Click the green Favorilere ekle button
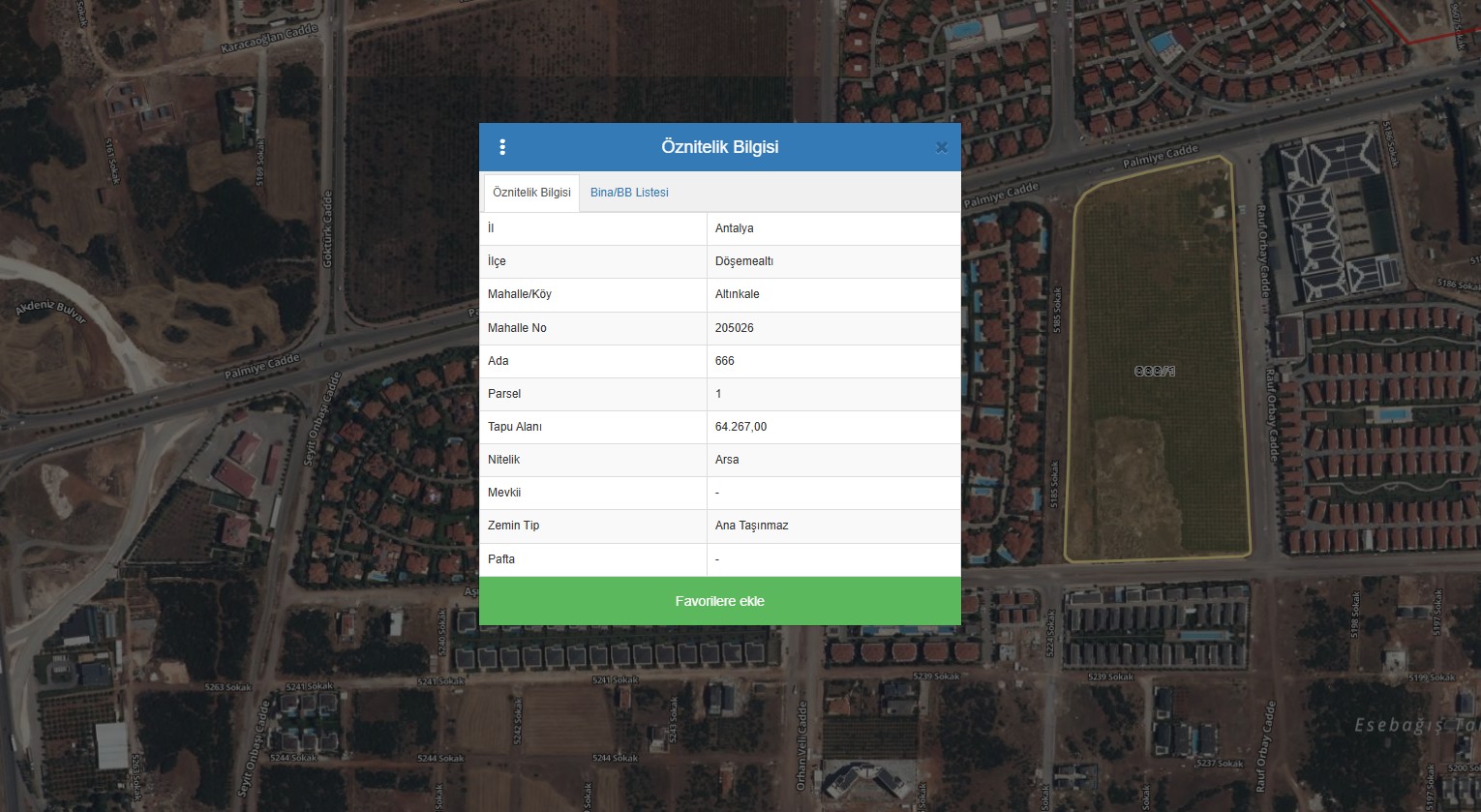1481x812 pixels. (719, 601)
